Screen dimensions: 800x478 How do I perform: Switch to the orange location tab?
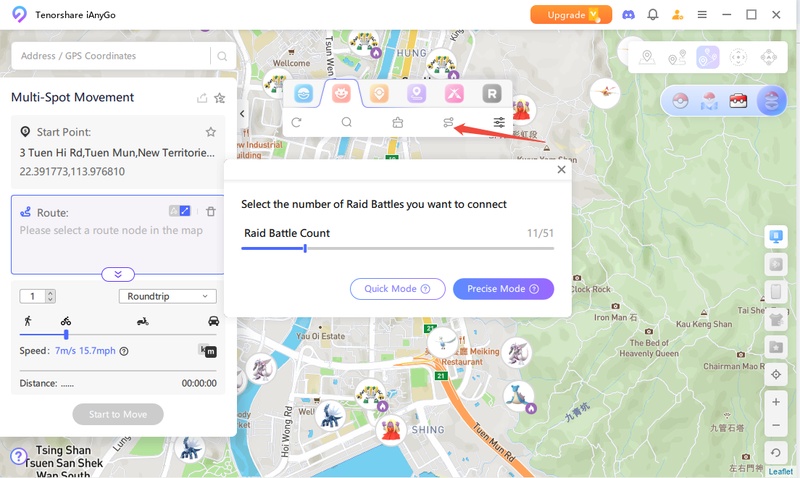tap(379, 94)
